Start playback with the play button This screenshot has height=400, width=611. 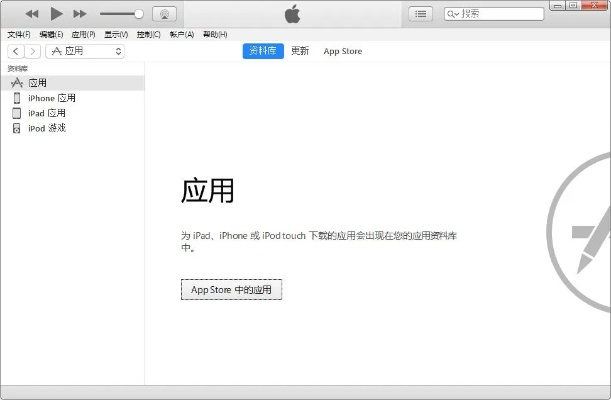pos(57,14)
